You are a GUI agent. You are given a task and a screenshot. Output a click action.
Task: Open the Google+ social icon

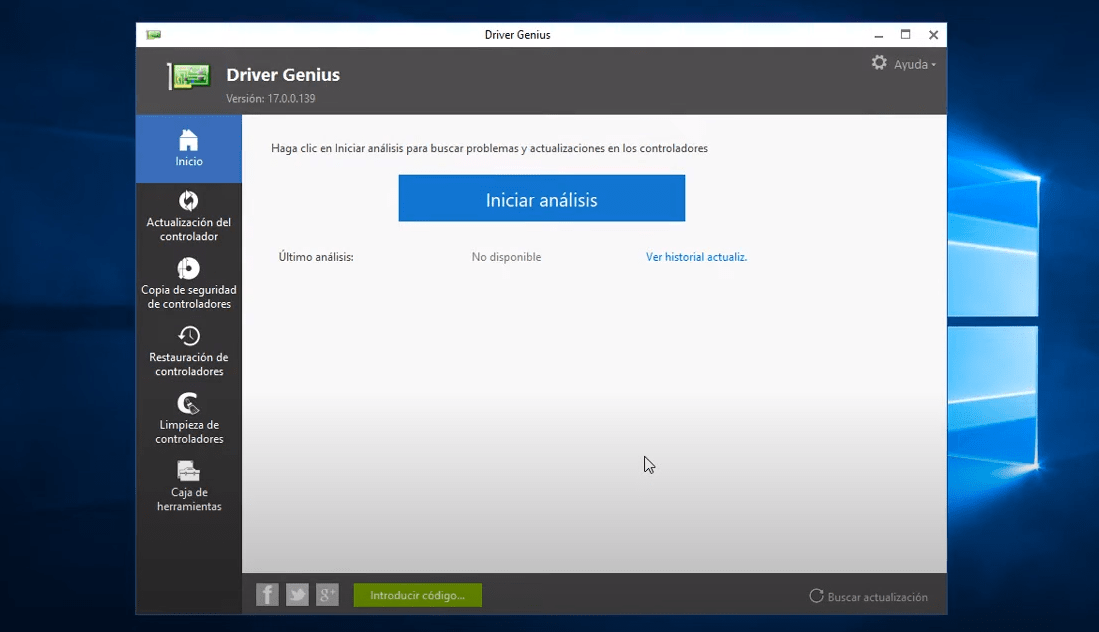click(x=328, y=595)
